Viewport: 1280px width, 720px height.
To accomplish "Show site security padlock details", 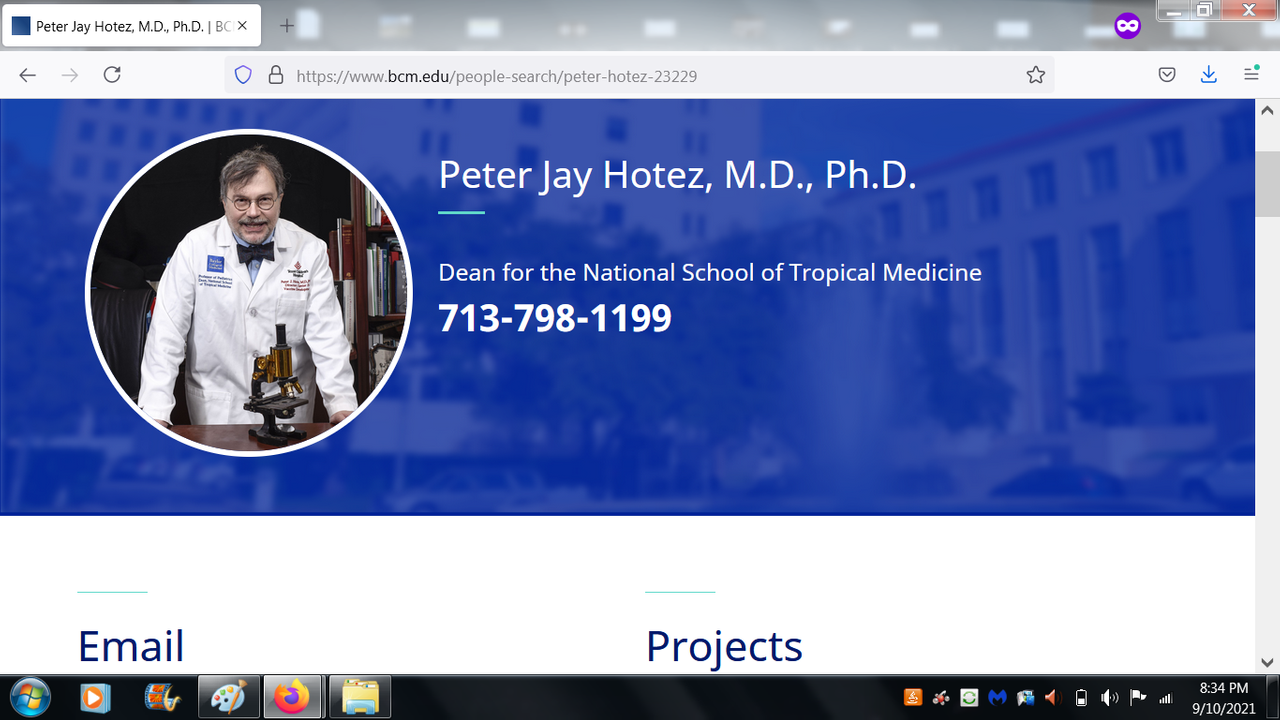I will [x=276, y=75].
